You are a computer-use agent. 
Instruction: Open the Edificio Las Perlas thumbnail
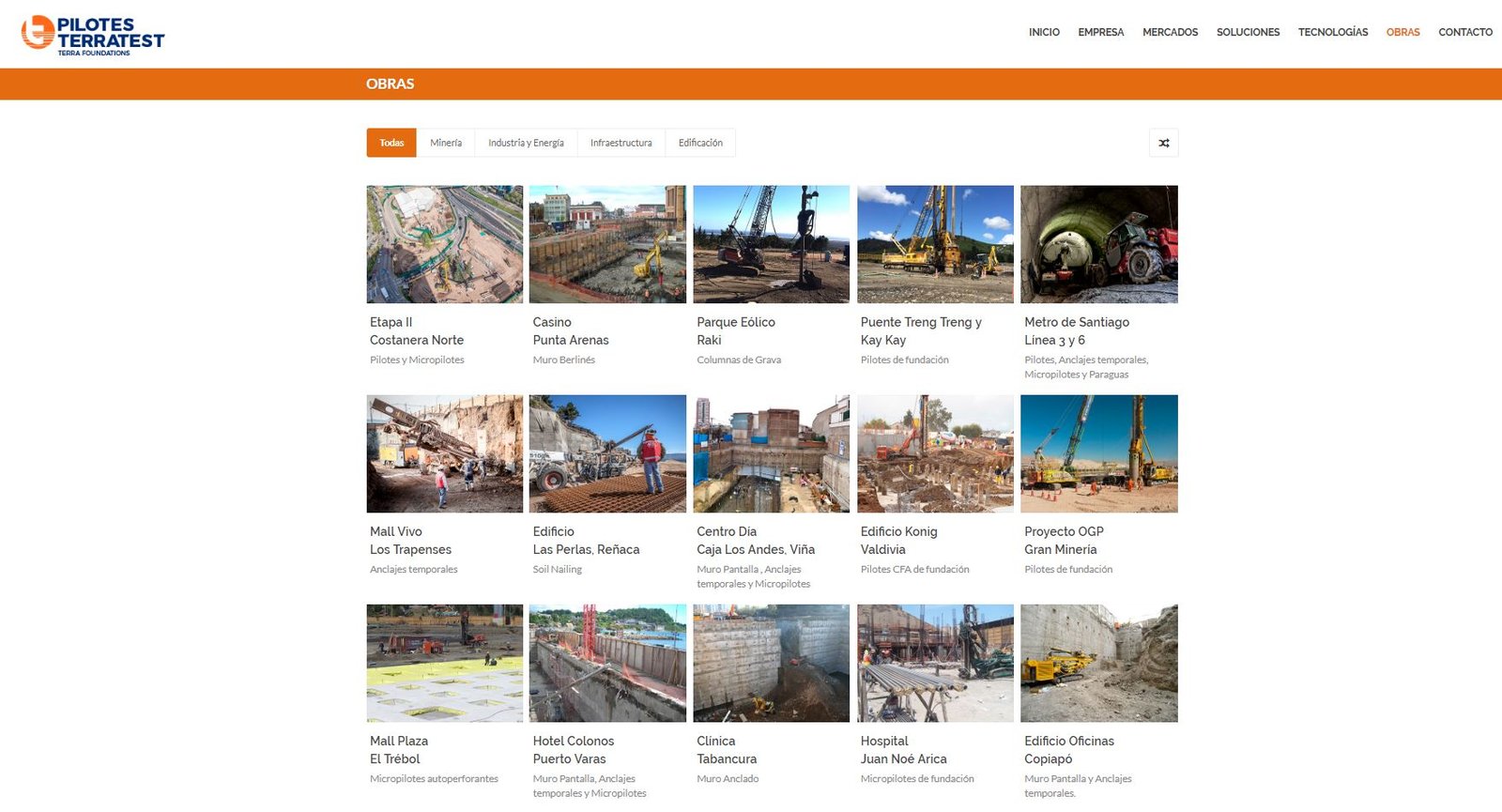(607, 453)
